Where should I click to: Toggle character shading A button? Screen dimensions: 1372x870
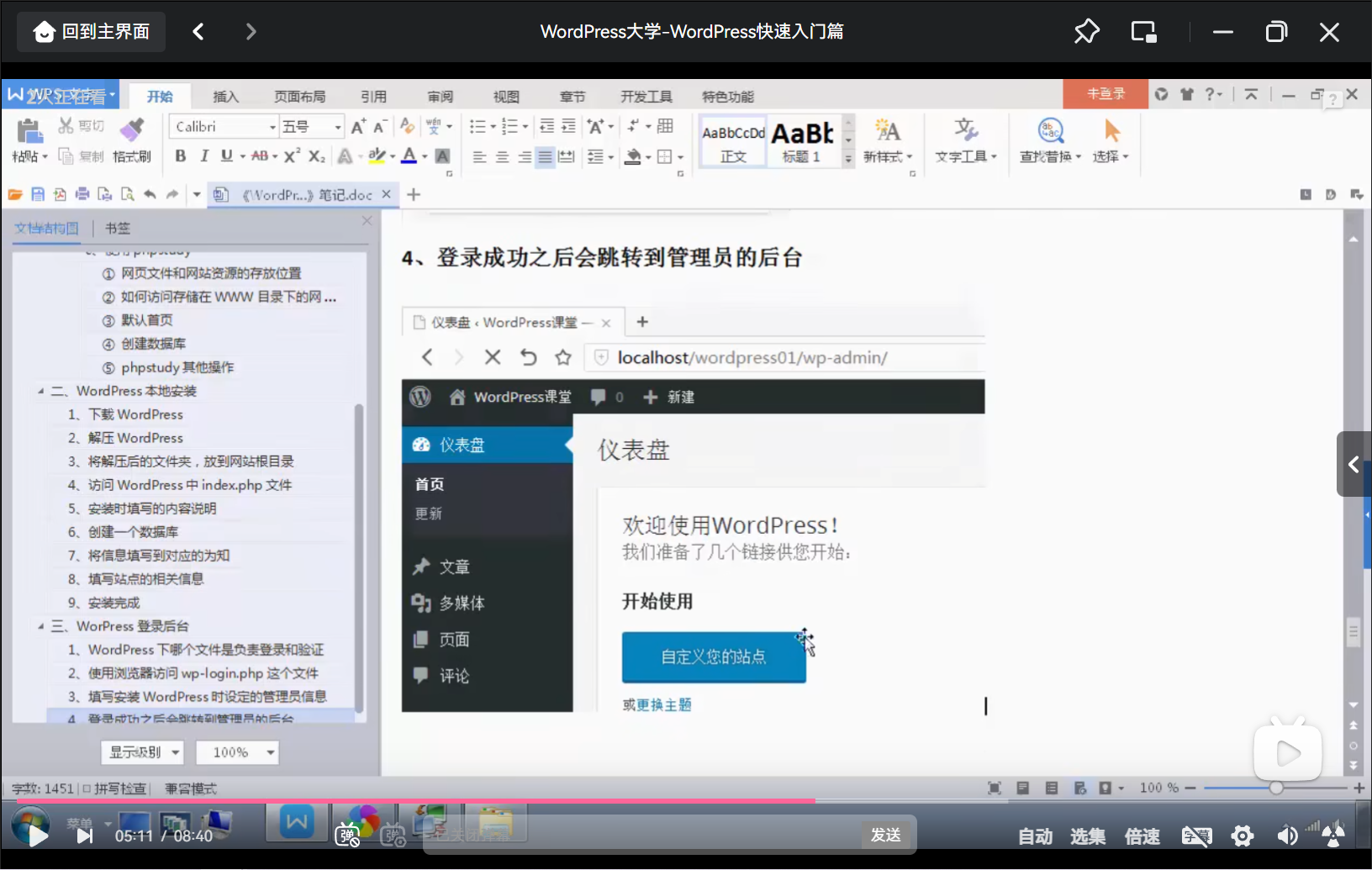[x=442, y=156]
